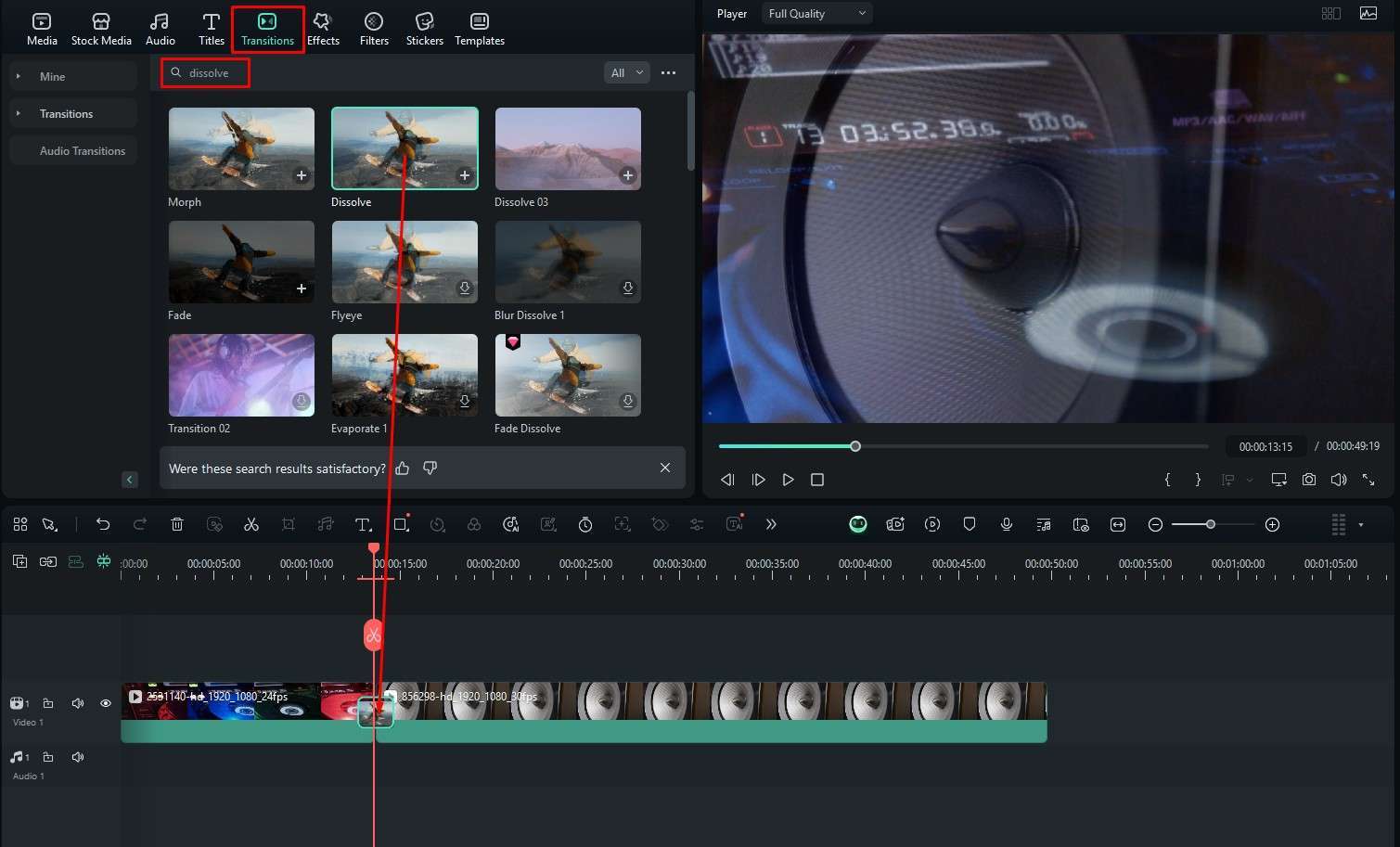Viewport: 1400px width, 847px height.
Task: Toggle auto ripple link icon
Action: point(48,561)
